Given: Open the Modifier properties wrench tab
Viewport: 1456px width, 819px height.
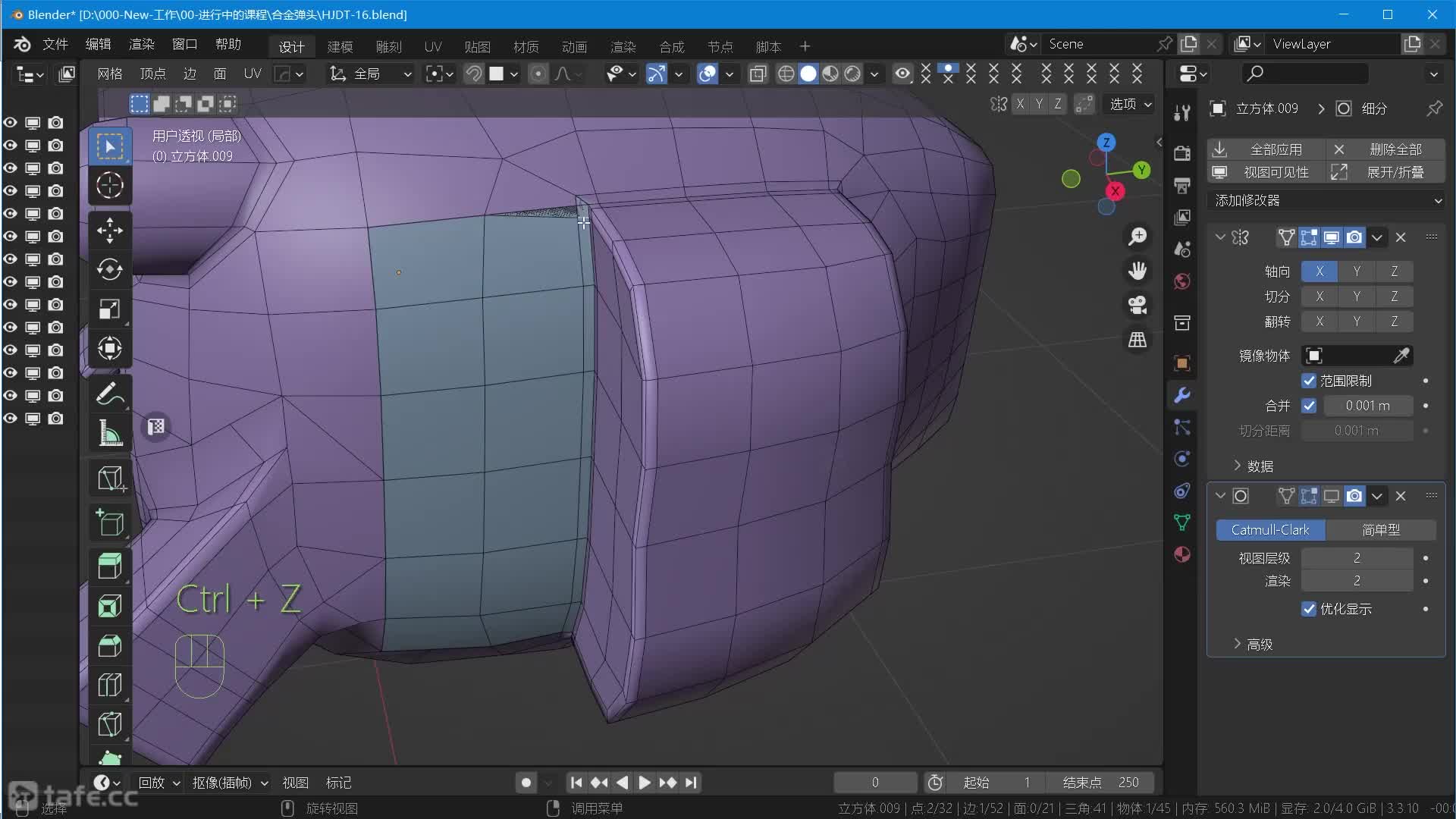Looking at the screenshot, I should (x=1181, y=395).
